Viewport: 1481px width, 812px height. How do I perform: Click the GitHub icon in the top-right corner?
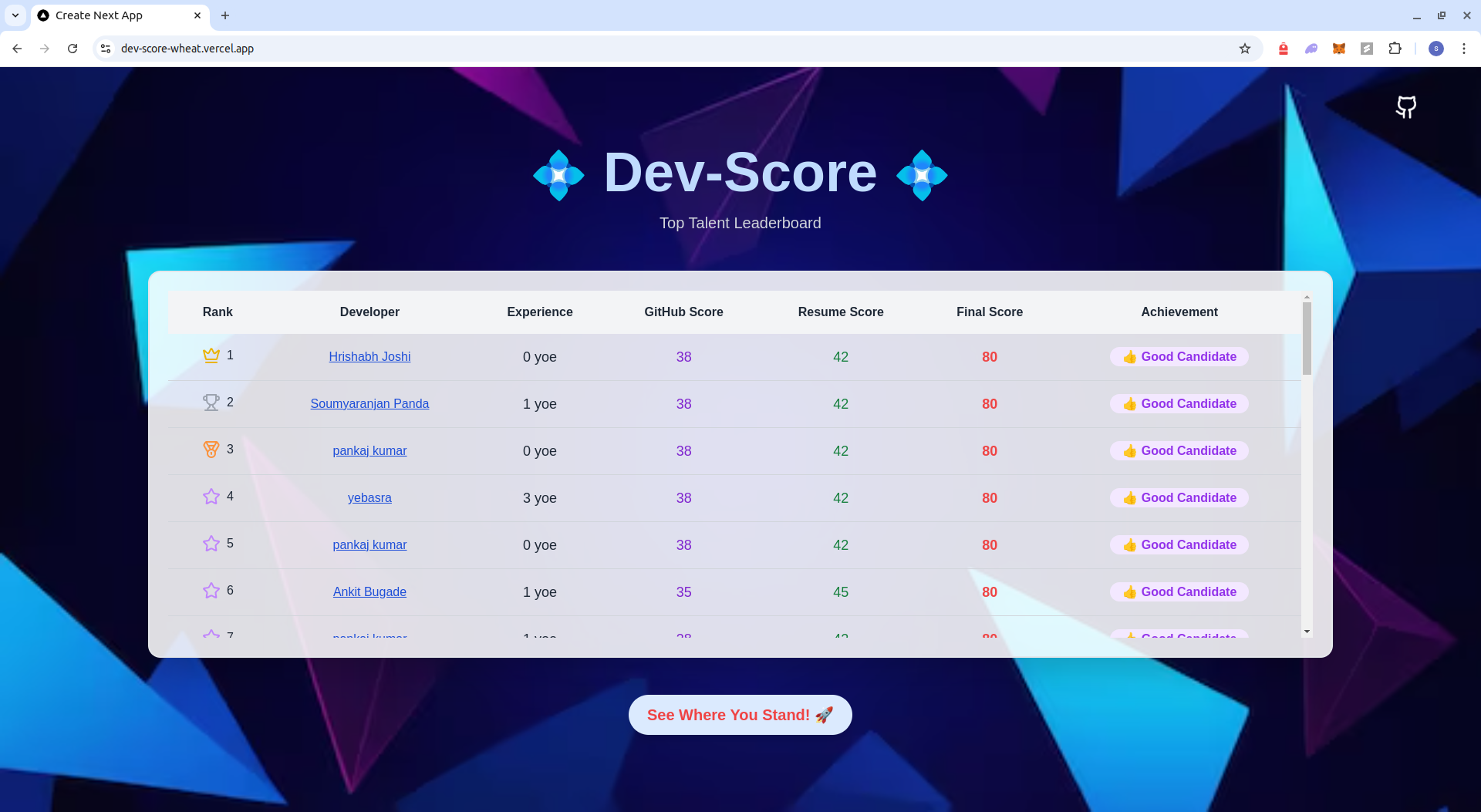coord(1405,107)
